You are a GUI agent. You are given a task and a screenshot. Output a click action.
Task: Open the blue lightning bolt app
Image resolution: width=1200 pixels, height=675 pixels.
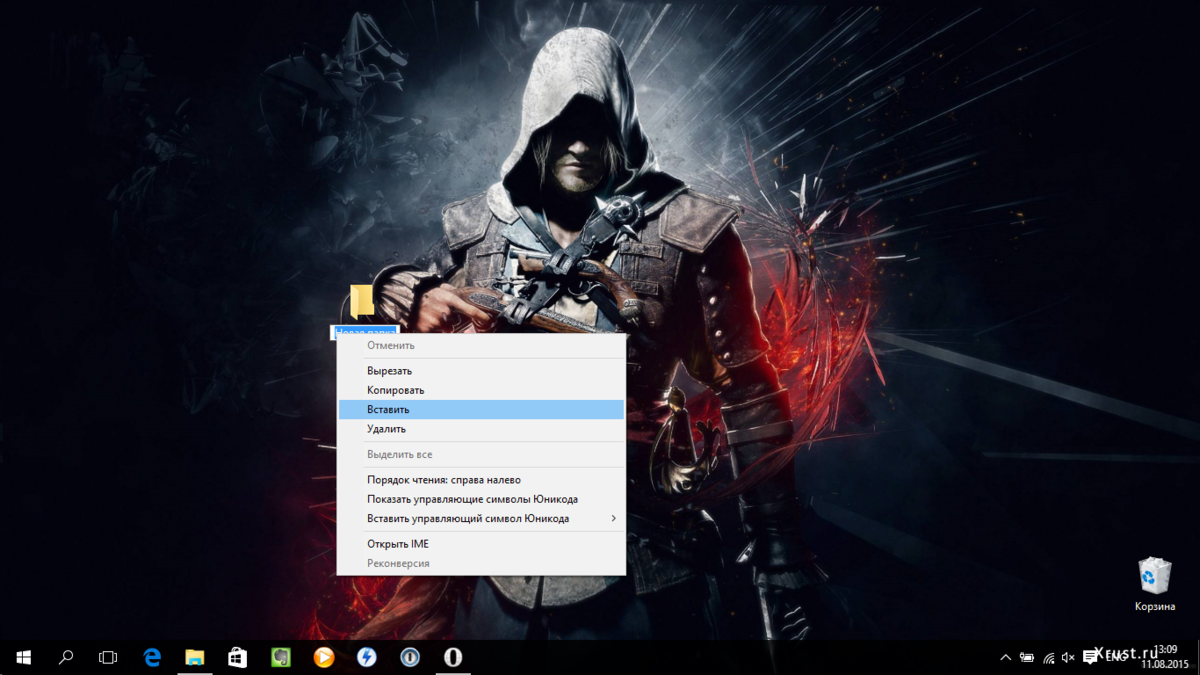367,657
